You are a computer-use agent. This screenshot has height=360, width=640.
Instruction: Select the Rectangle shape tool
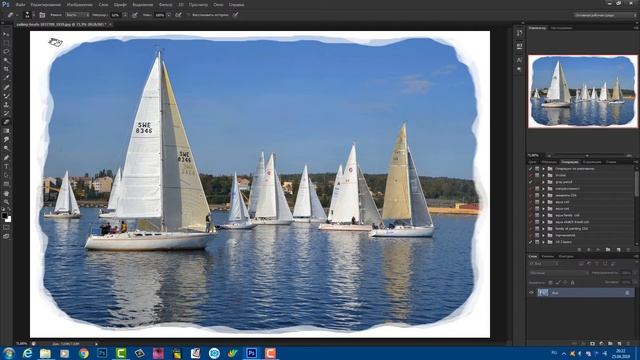point(6,184)
